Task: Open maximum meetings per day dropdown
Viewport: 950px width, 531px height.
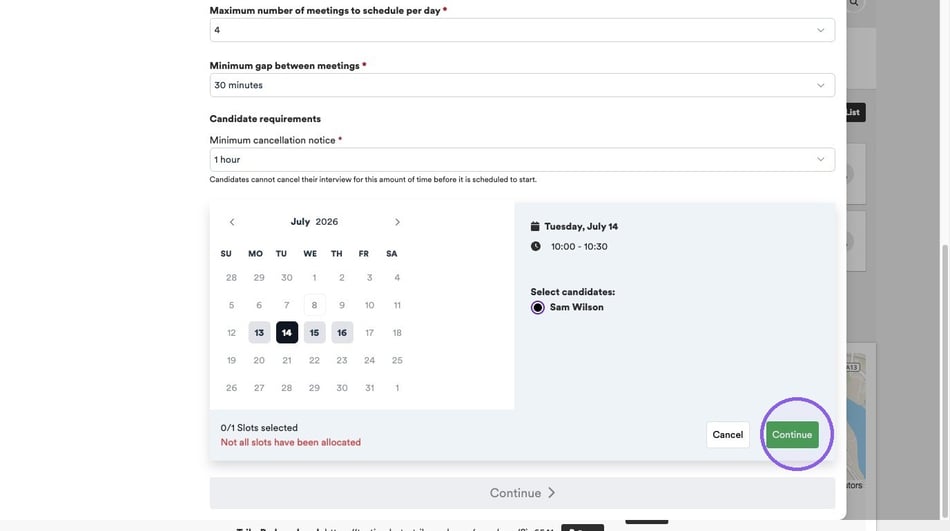Action: [522, 30]
